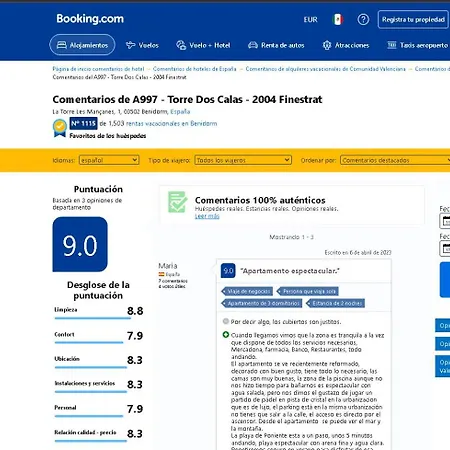Click the Vuelo + Hotel icon
Viewport: 450px width, 450px height.
click(x=181, y=45)
